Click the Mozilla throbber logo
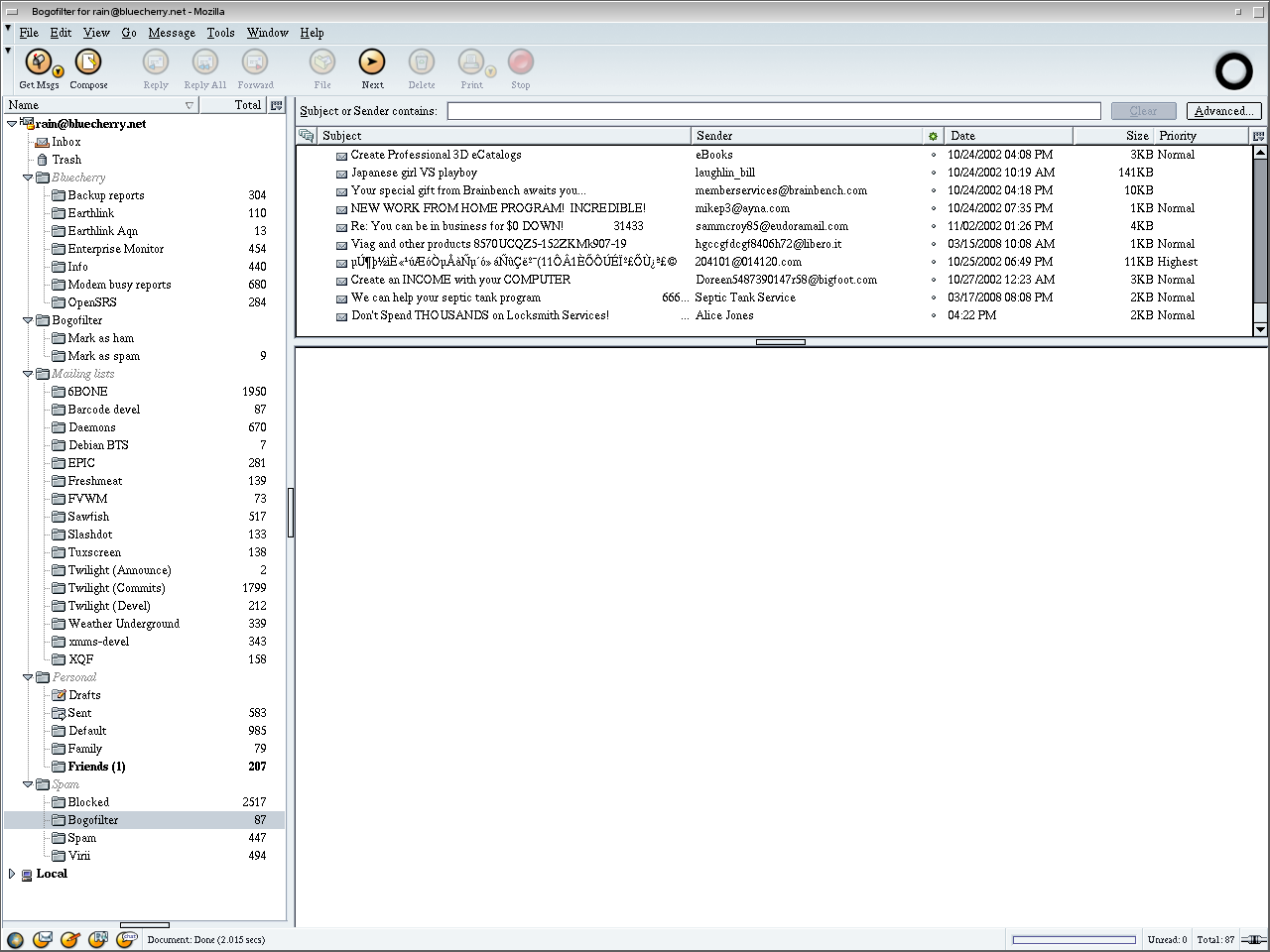1270x952 pixels. (1234, 71)
